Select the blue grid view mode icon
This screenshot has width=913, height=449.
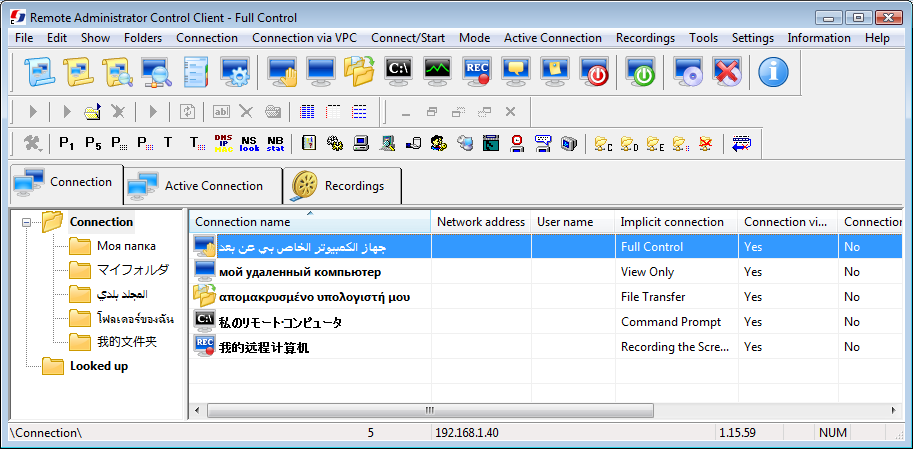point(307,111)
